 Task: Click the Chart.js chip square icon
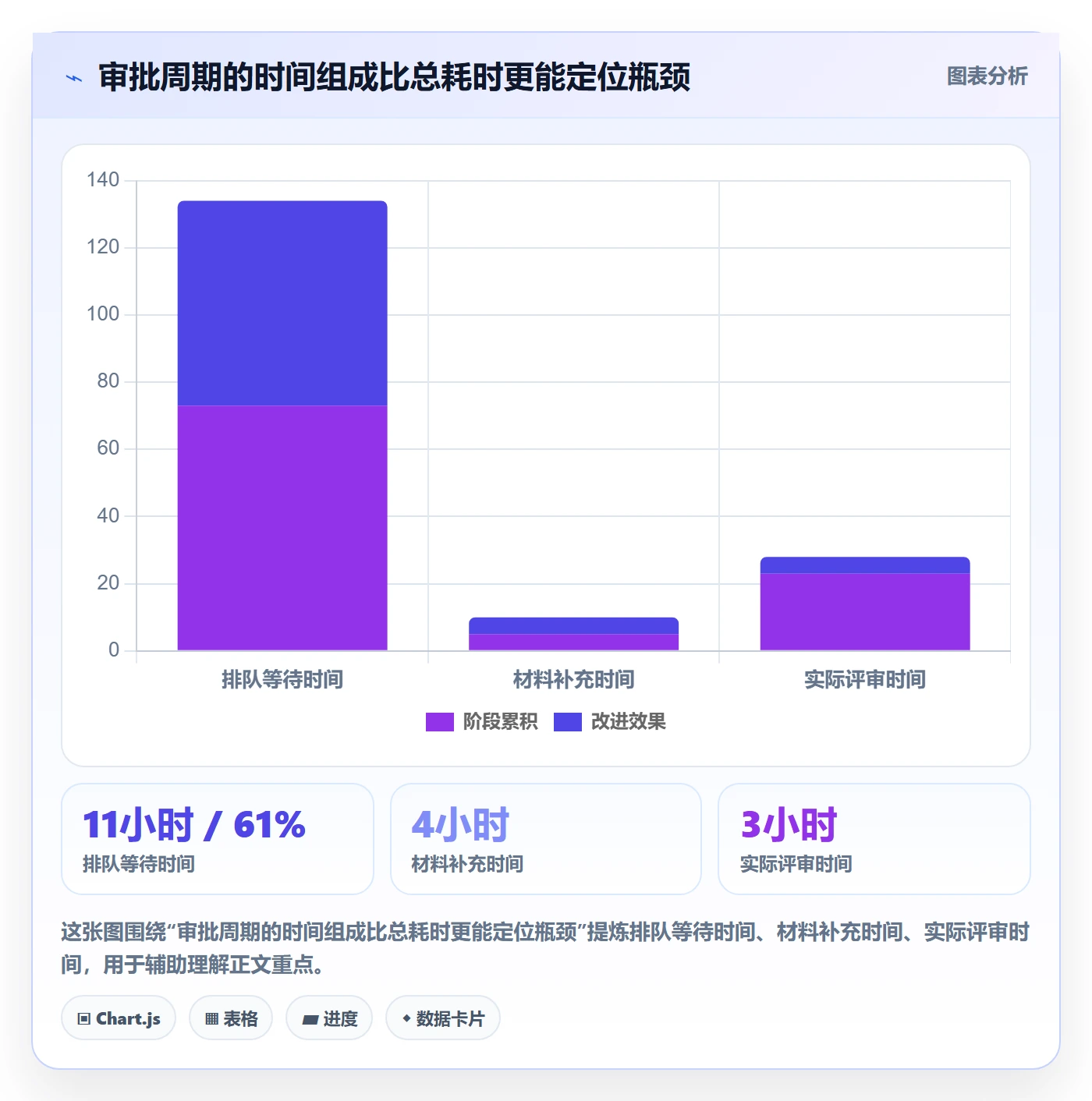coord(84,1019)
